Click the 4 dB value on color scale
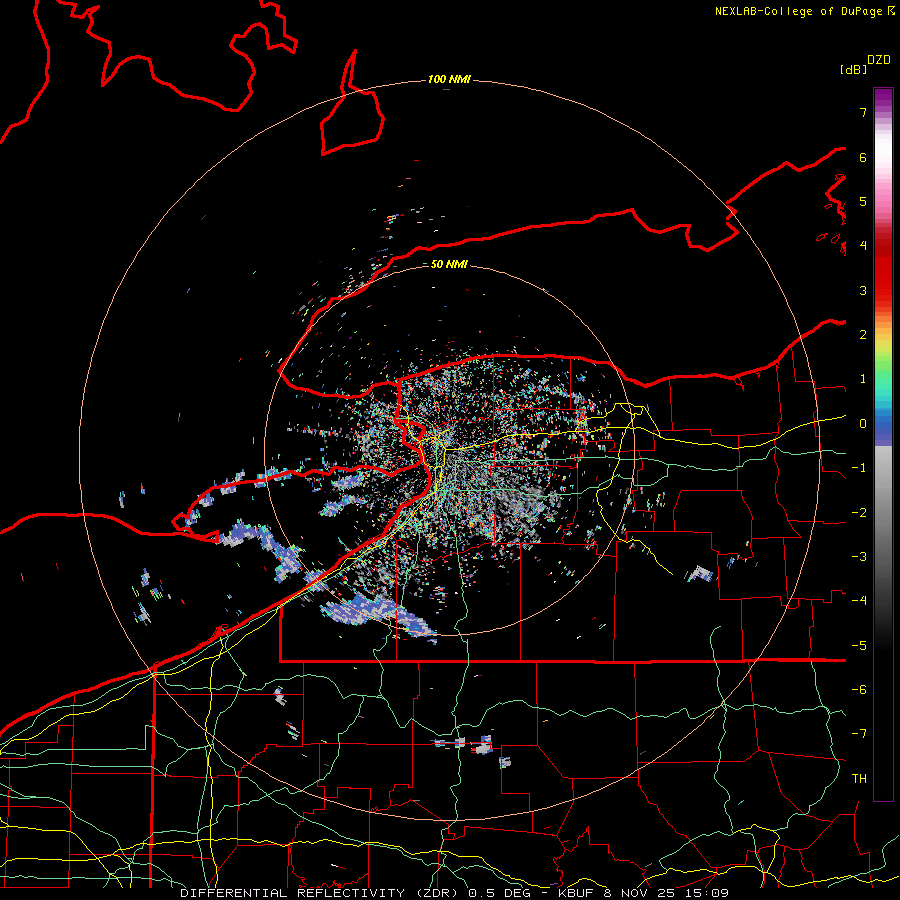This screenshot has width=900, height=900. click(863, 246)
